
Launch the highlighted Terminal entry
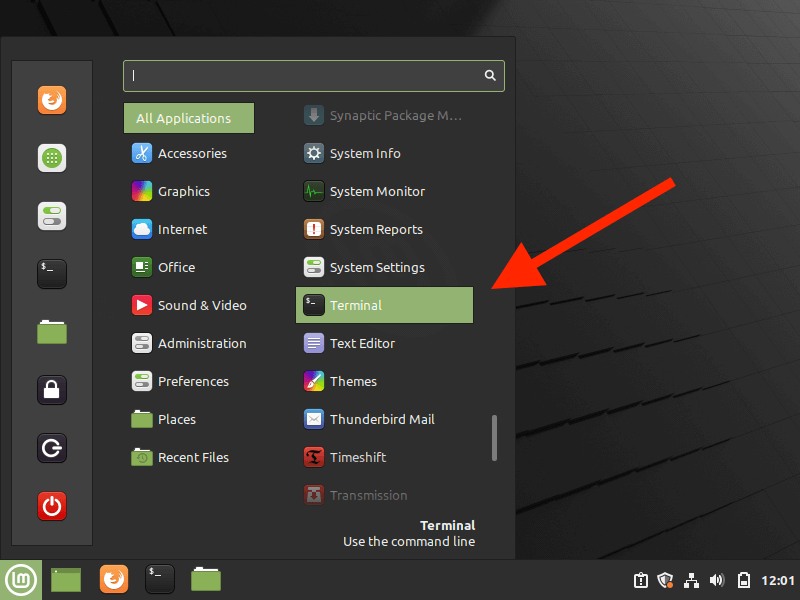tap(384, 305)
